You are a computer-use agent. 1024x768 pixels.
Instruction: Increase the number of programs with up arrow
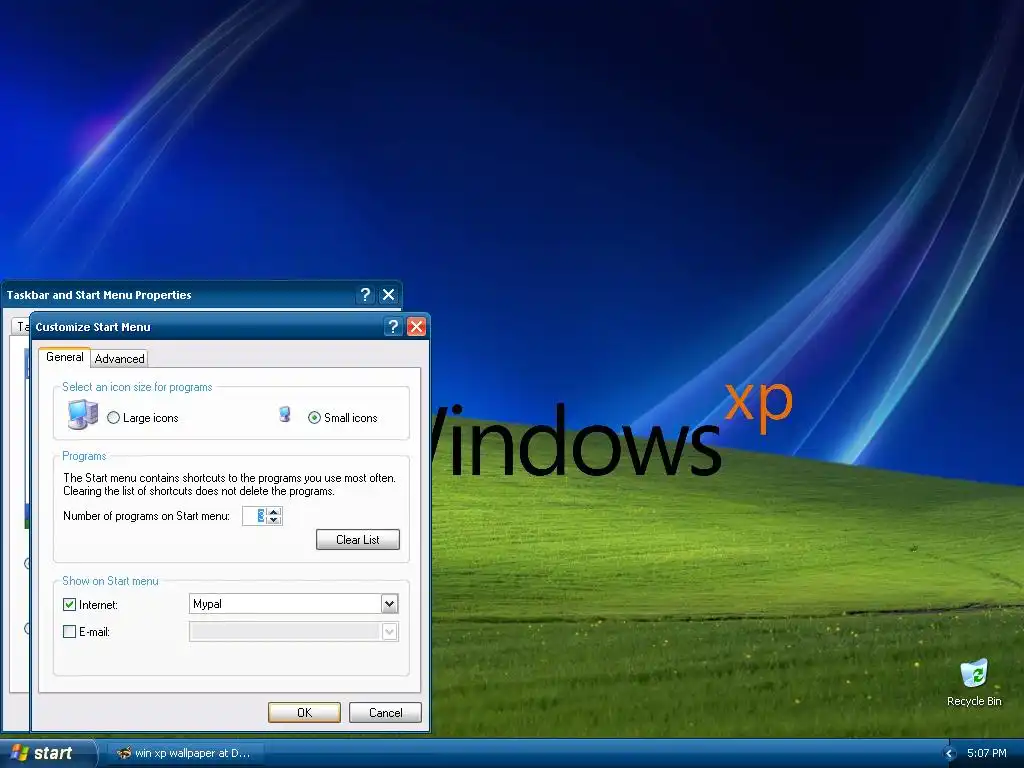[274, 511]
